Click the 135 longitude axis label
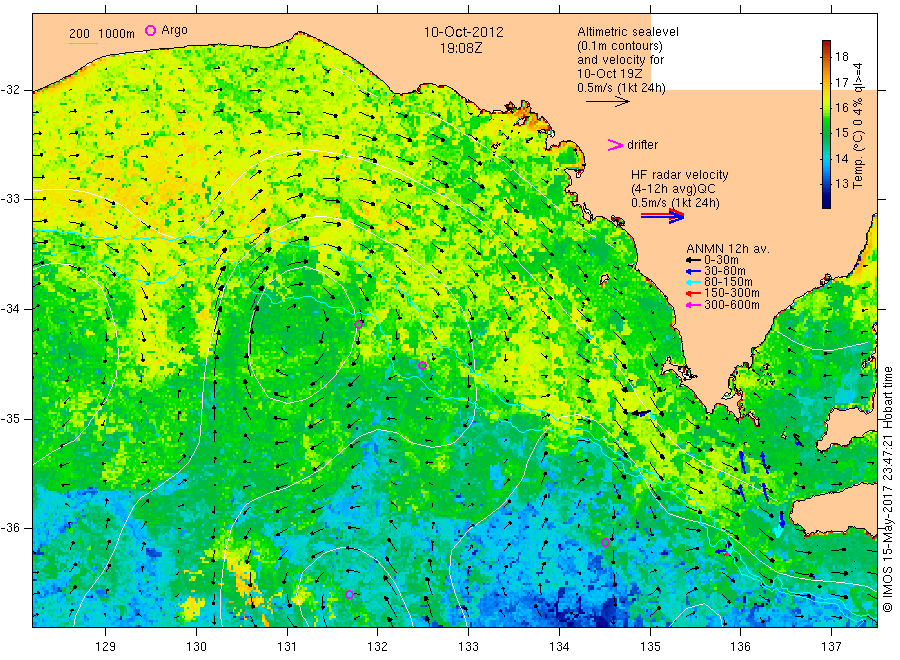The width and height of the screenshot is (900, 660). click(650, 647)
